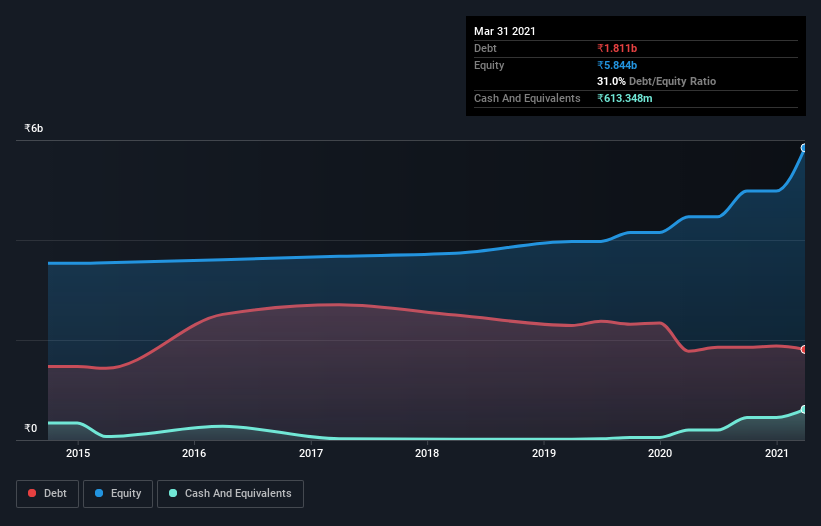This screenshot has height=526, width=821.
Task: Click the ₹613.348m cash value
Action: pos(625,98)
